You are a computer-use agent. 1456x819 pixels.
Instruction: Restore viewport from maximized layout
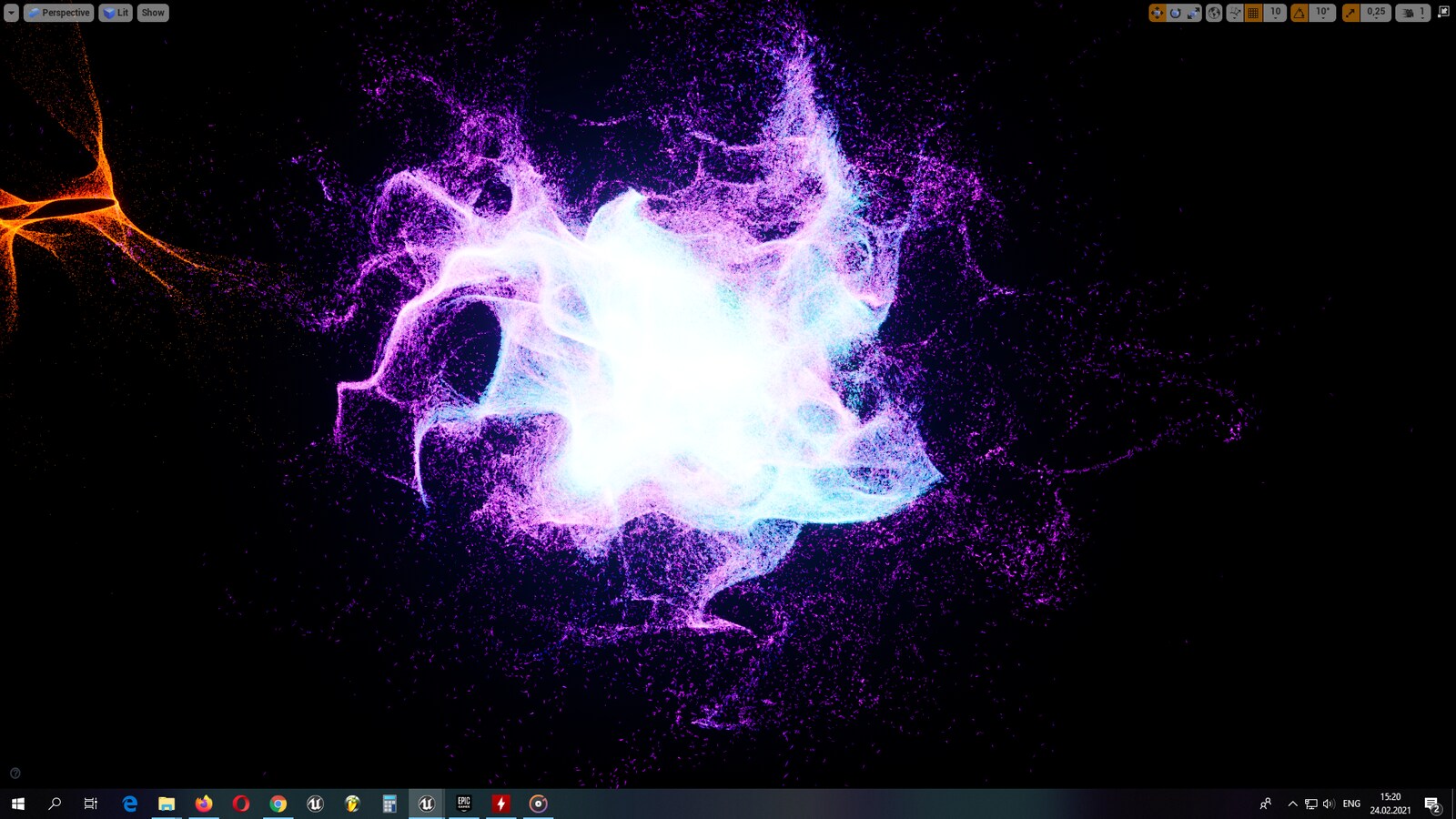1443,12
